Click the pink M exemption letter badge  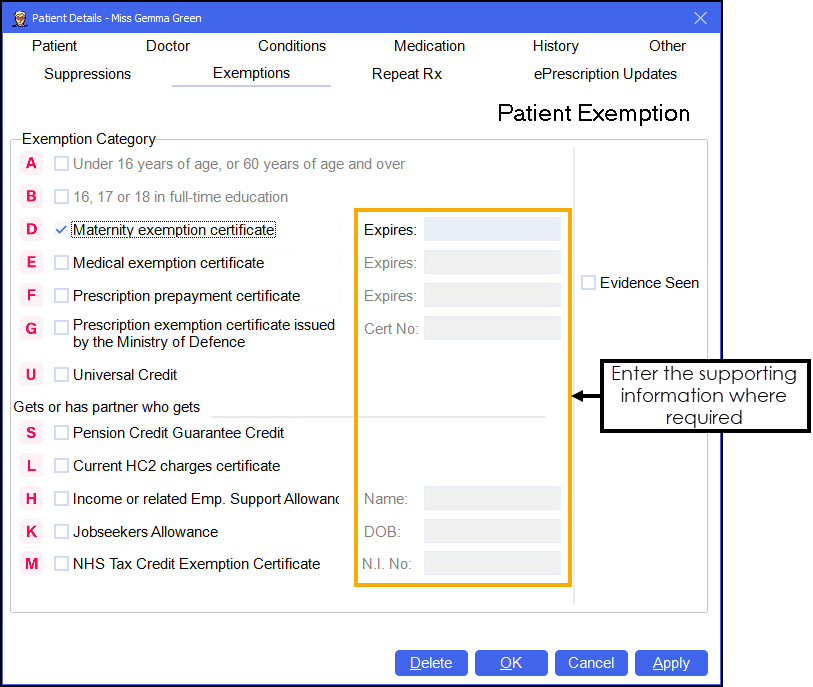click(x=32, y=564)
